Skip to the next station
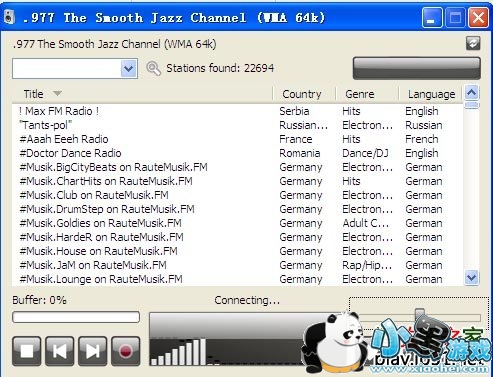 93,351
